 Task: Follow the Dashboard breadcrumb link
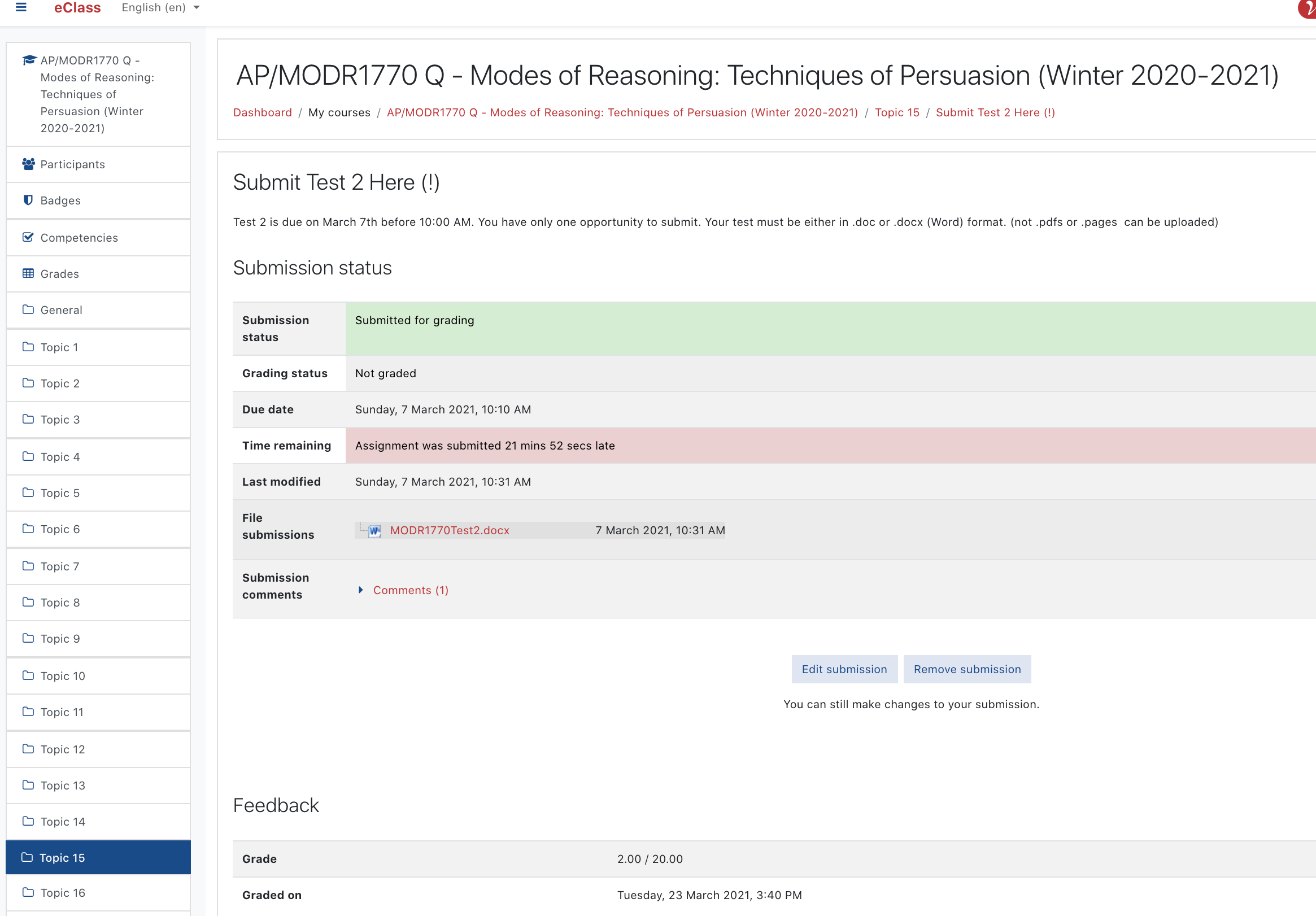click(263, 112)
